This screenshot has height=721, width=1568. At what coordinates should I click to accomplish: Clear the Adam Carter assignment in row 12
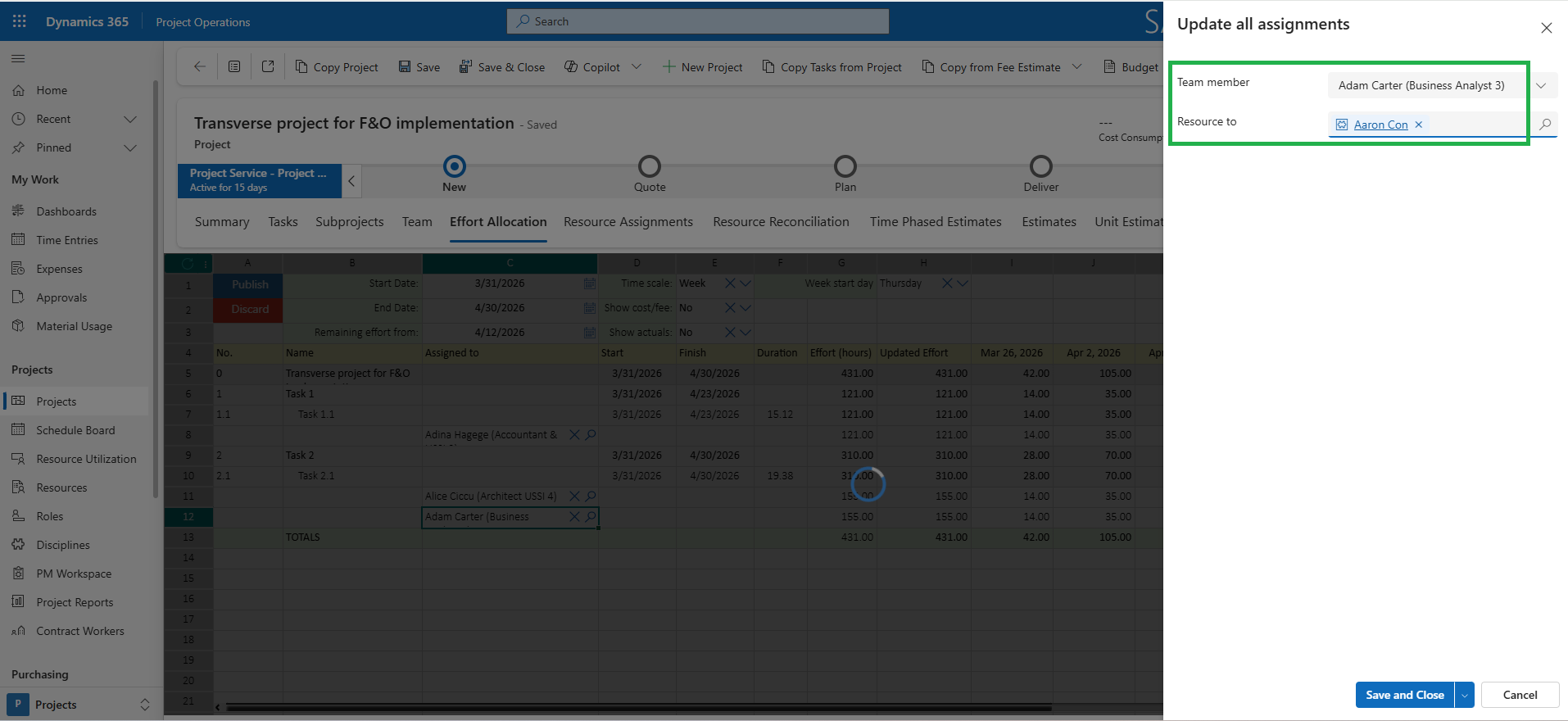(x=574, y=517)
